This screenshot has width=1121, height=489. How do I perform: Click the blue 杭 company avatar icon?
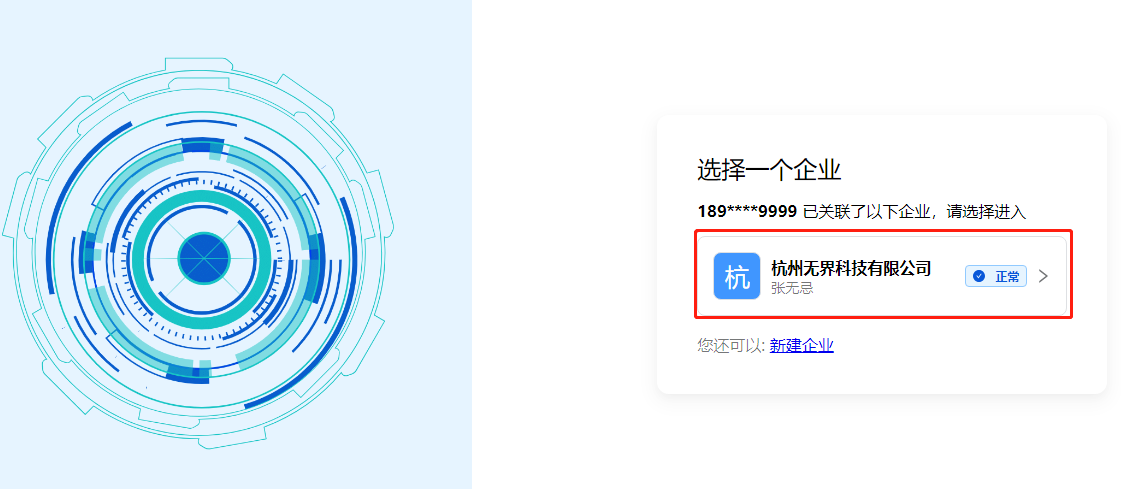point(736,276)
